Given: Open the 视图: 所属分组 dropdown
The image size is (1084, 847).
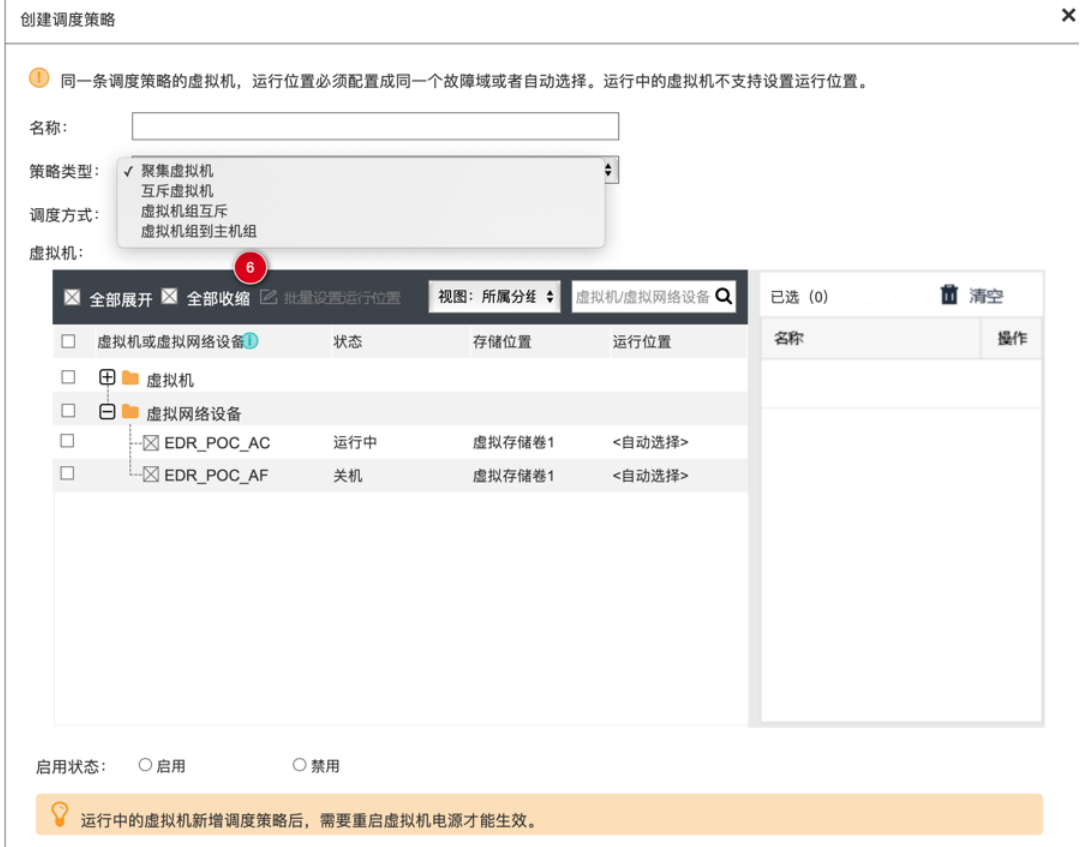Looking at the screenshot, I should coord(494,297).
